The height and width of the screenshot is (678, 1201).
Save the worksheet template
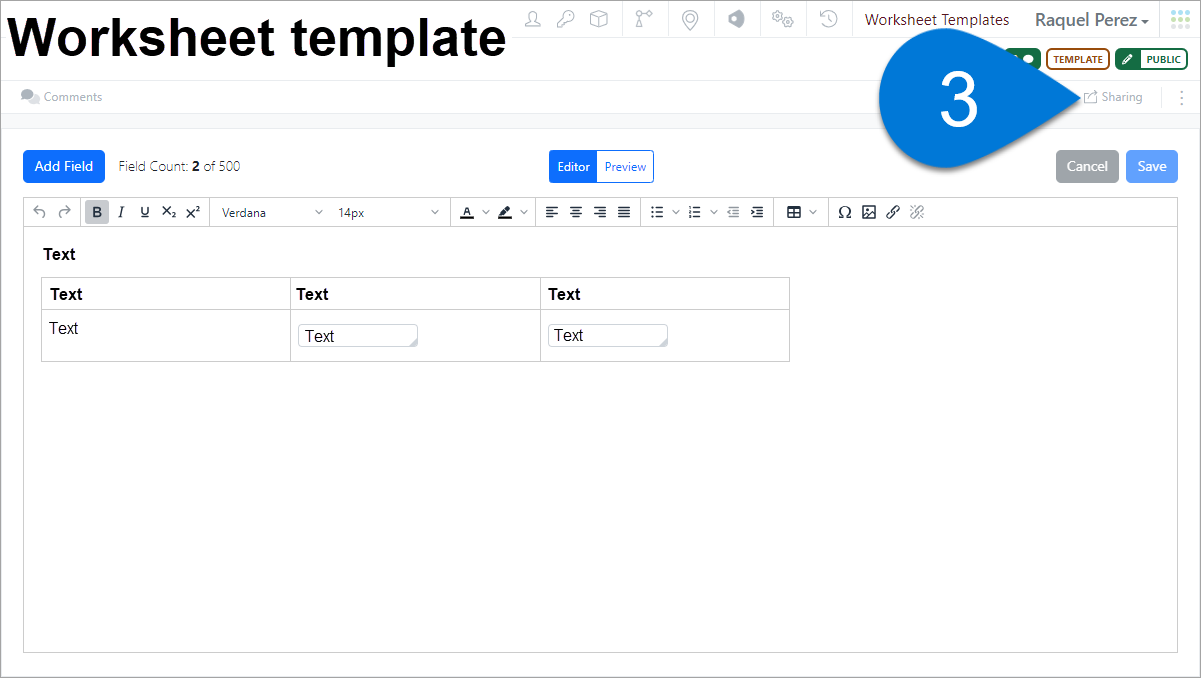[x=1151, y=166]
